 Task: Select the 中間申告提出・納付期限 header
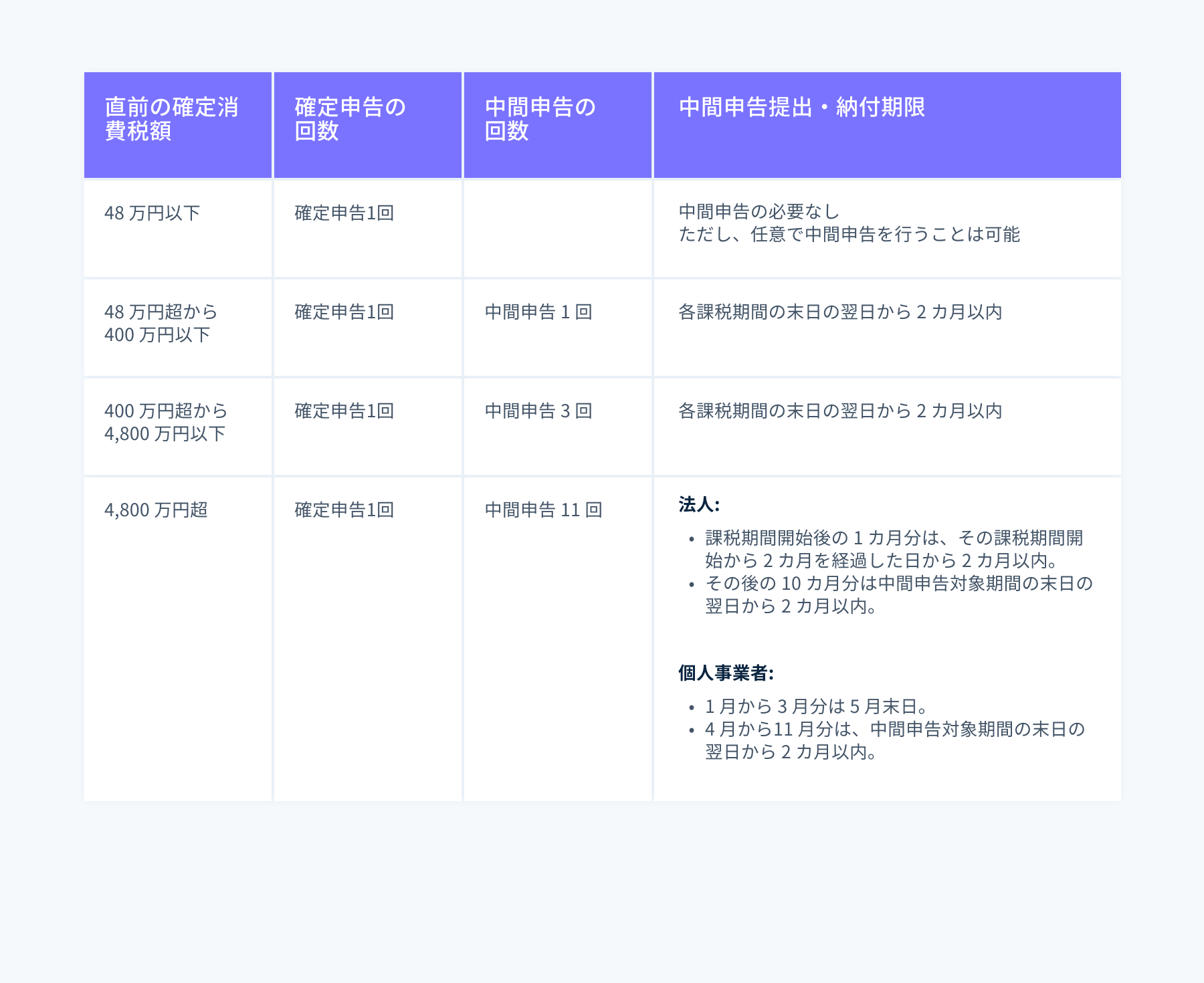[801, 108]
